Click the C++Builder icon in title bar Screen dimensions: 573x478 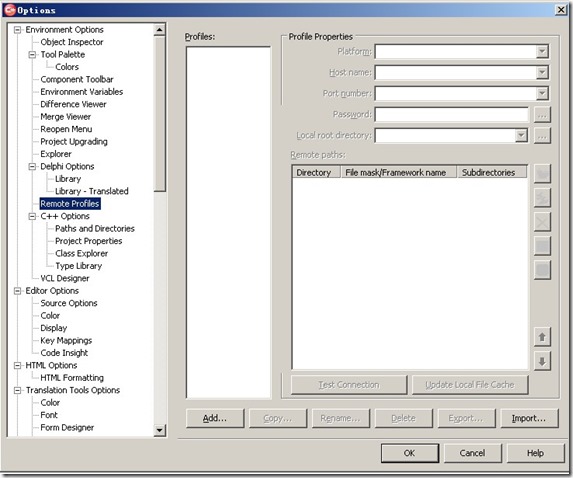(x=10, y=10)
